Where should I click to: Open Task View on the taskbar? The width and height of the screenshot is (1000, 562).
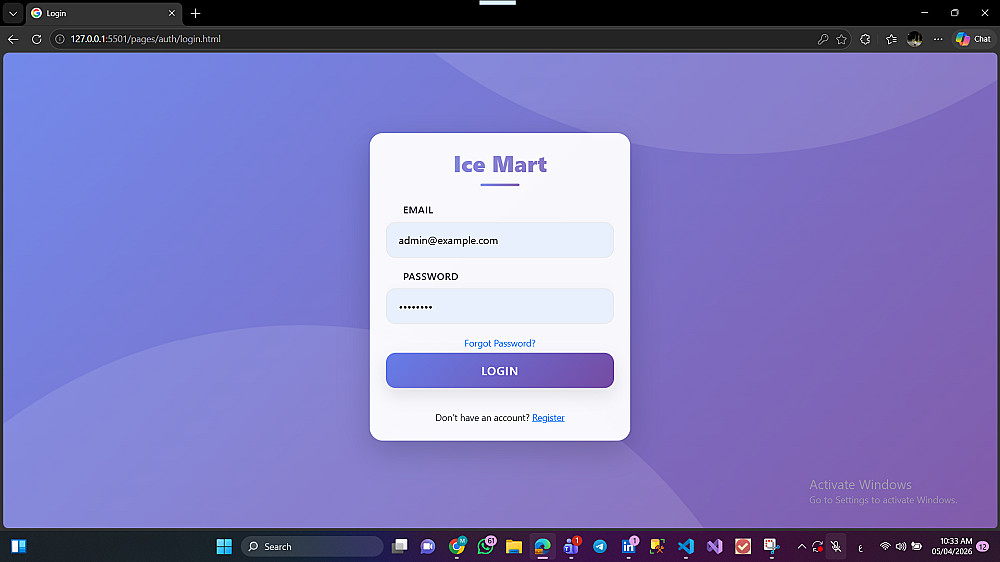[399, 546]
